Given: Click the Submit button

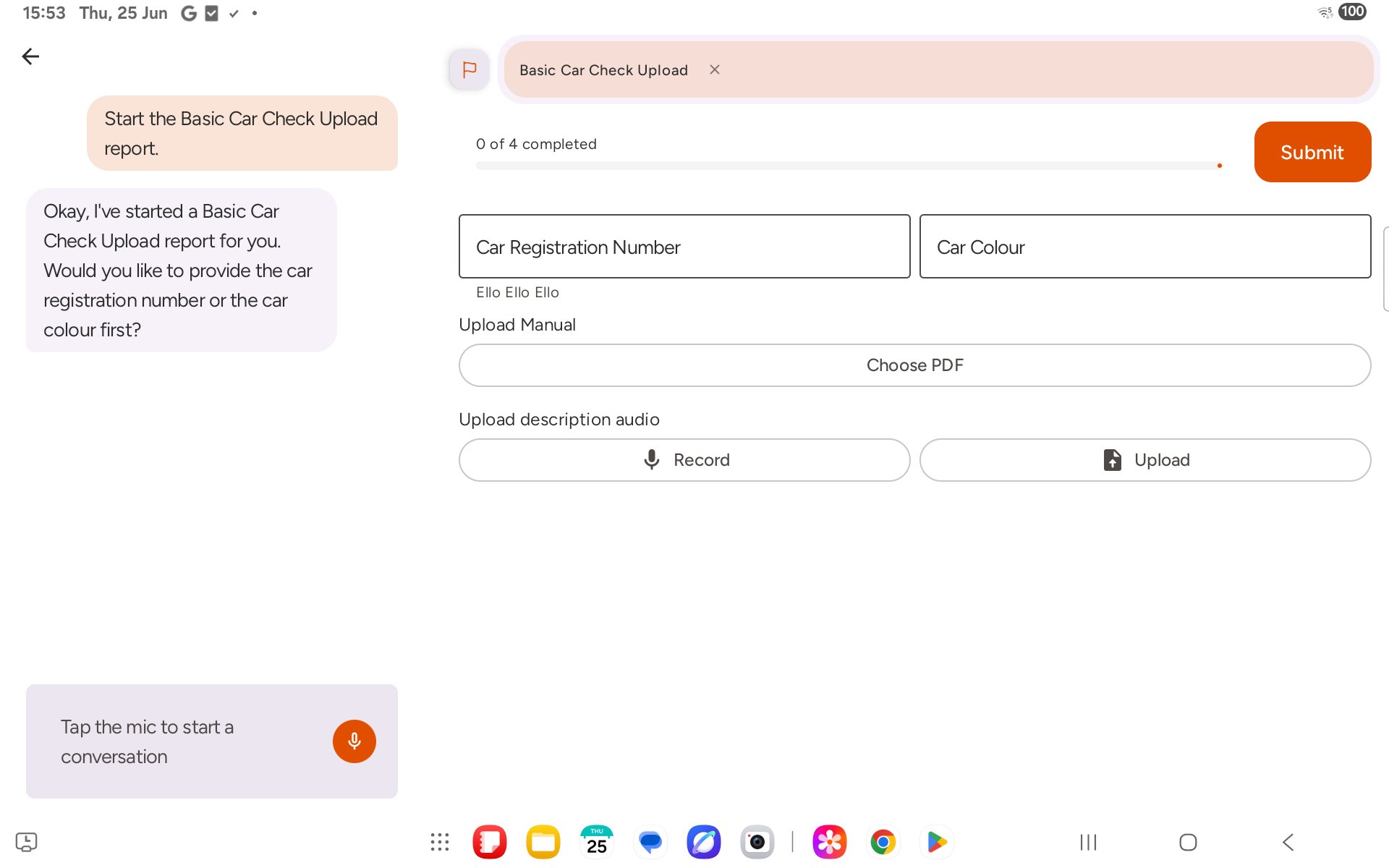Looking at the screenshot, I should tap(1312, 152).
